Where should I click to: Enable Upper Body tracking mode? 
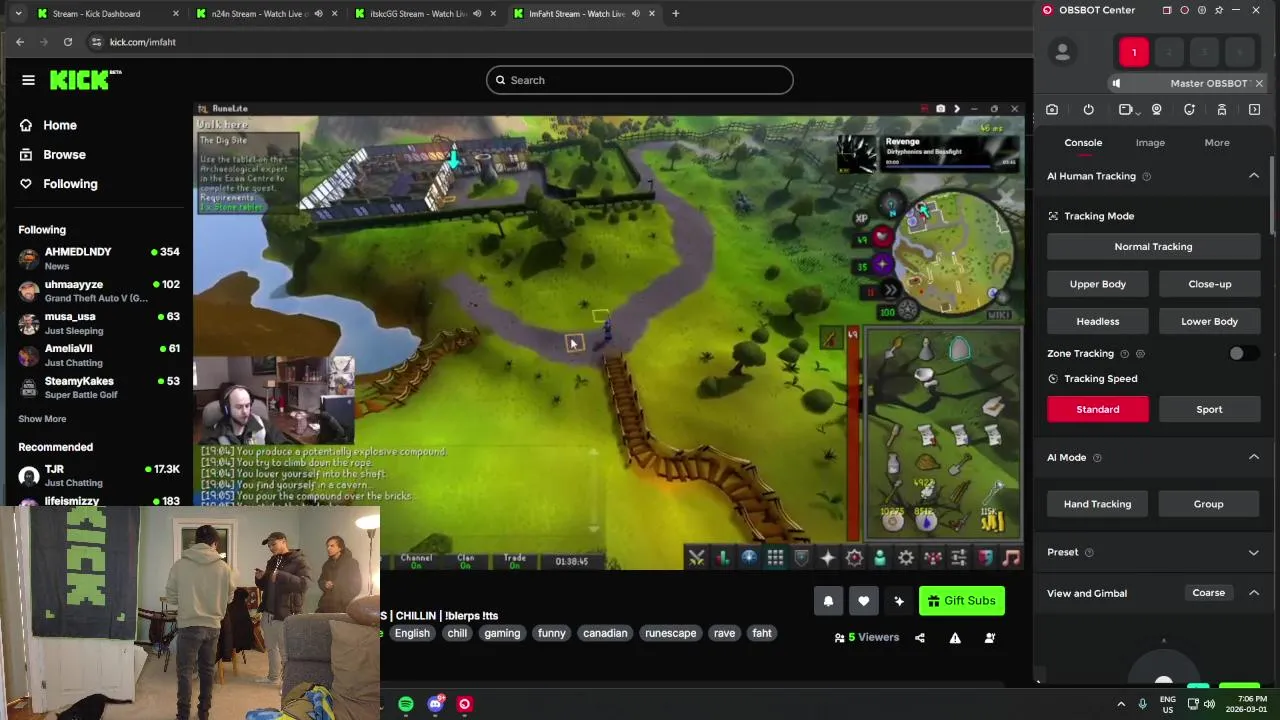pos(1098,284)
